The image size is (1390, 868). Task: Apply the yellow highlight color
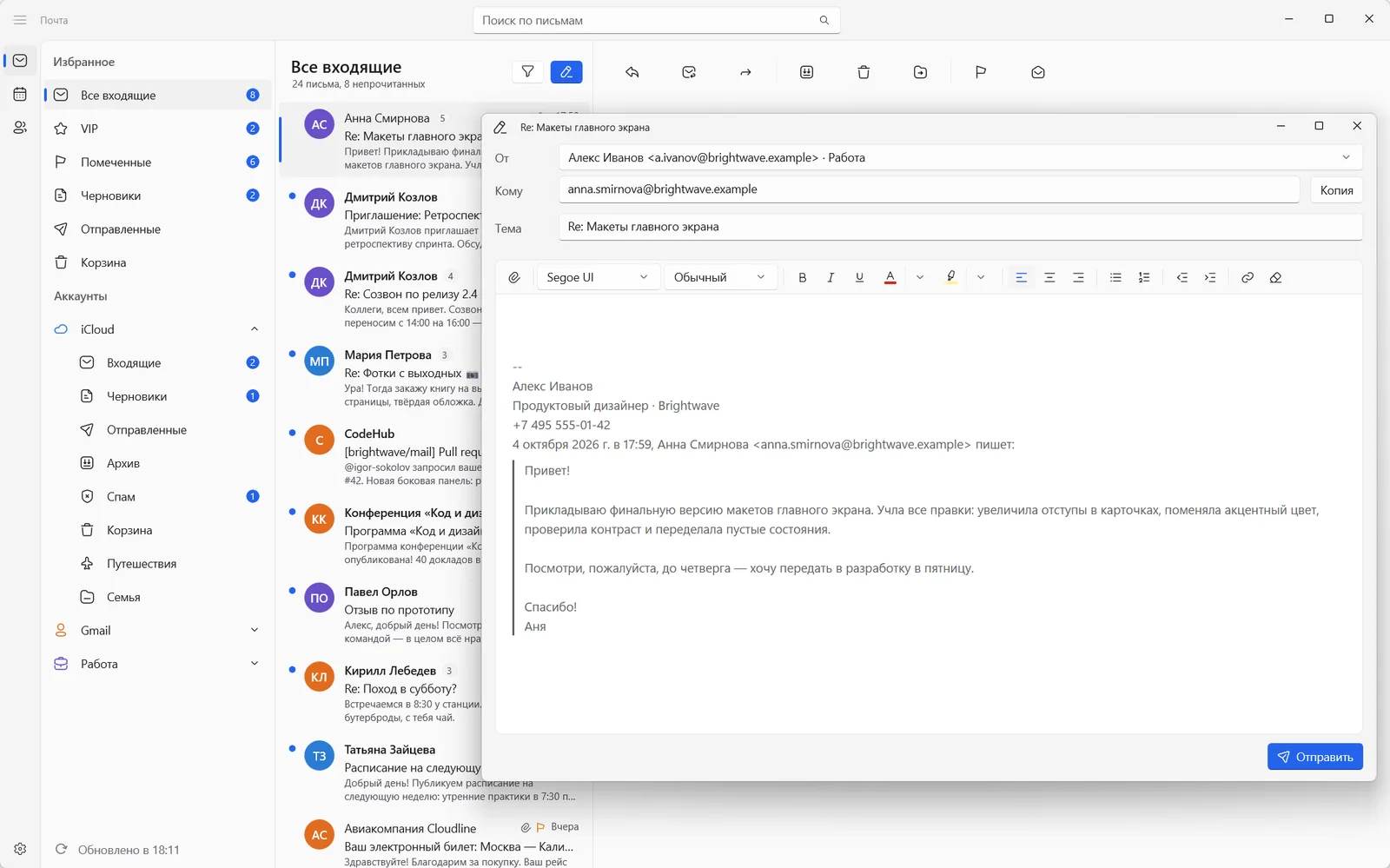click(951, 277)
